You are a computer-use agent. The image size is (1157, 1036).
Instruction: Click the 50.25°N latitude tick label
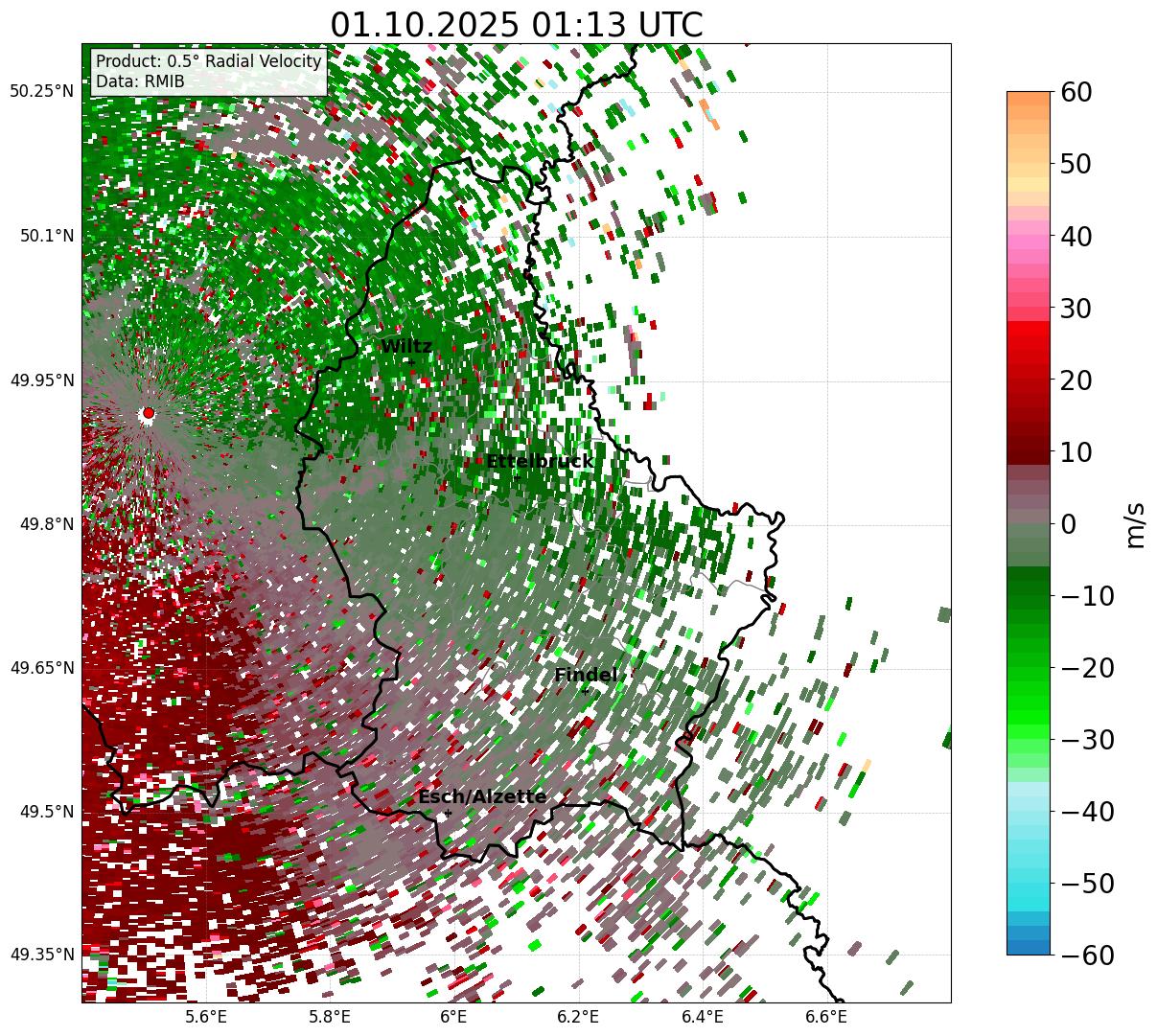[x=42, y=91]
